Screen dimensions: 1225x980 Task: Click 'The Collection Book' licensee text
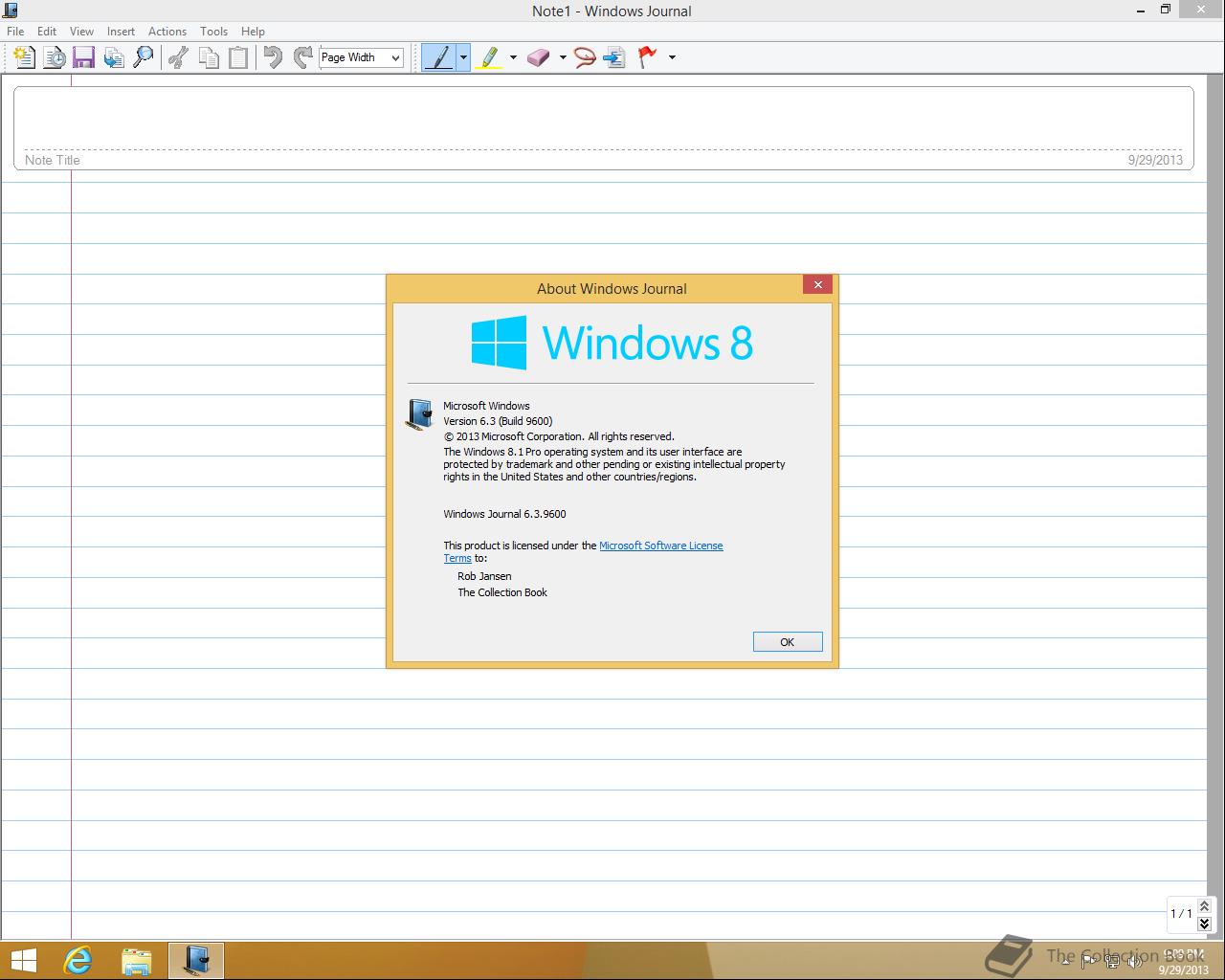point(502,592)
